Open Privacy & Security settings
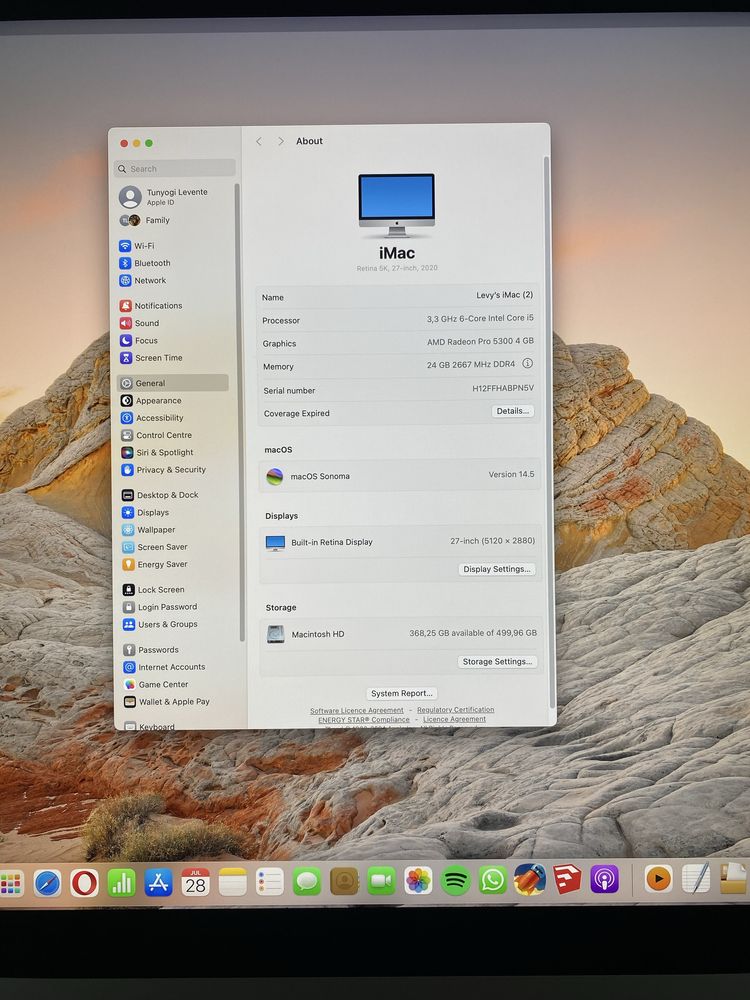The width and height of the screenshot is (750, 1000). point(163,469)
